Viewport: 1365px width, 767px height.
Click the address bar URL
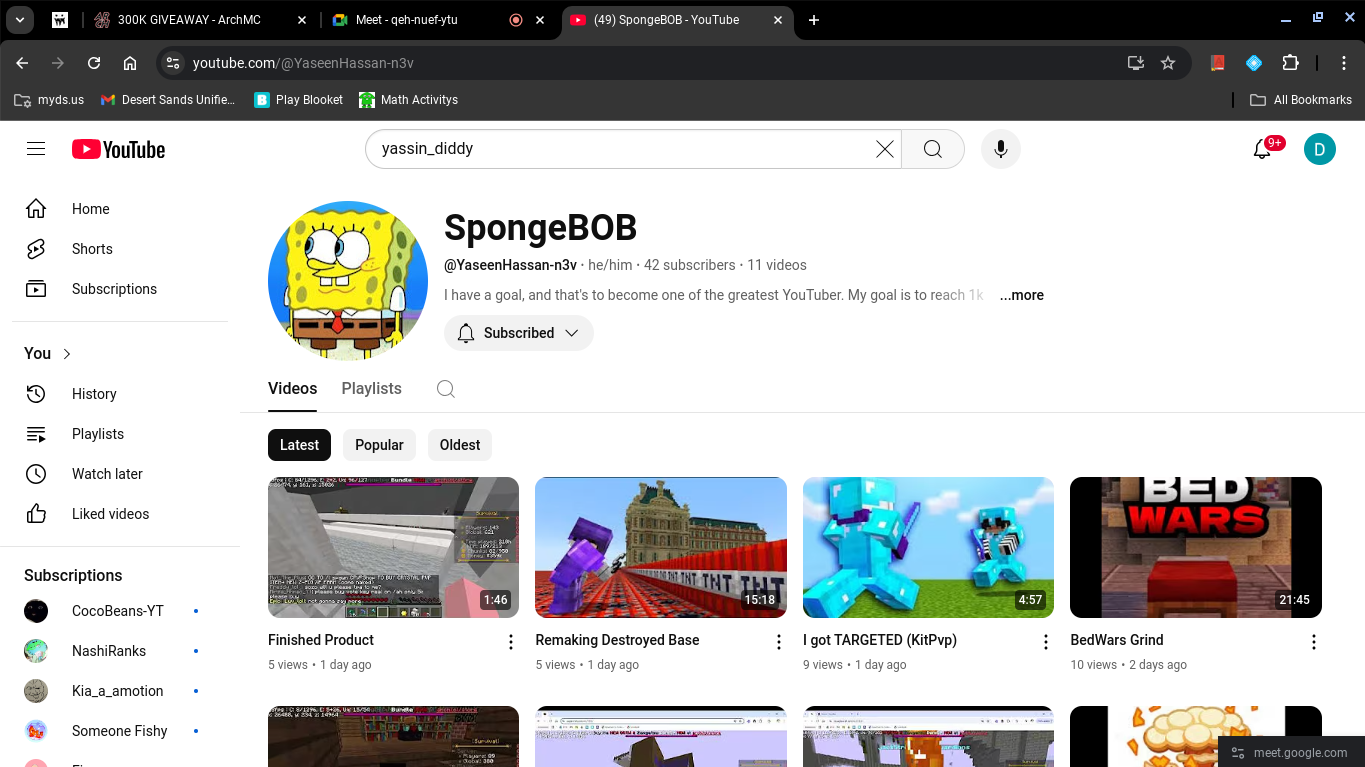pos(303,63)
